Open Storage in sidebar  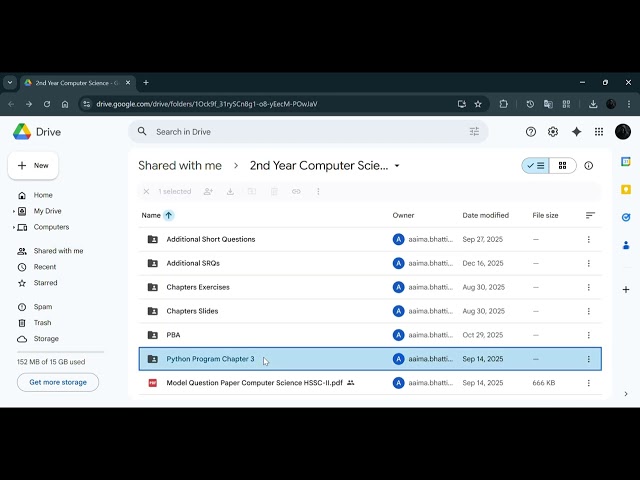[46, 339]
